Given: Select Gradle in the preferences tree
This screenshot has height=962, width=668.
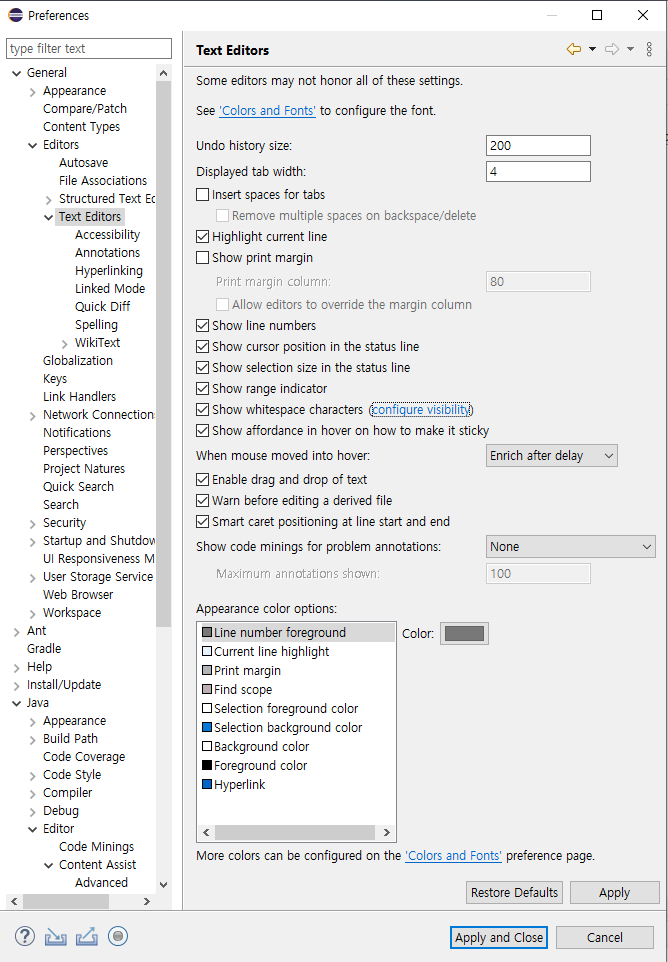Looking at the screenshot, I should point(44,648).
